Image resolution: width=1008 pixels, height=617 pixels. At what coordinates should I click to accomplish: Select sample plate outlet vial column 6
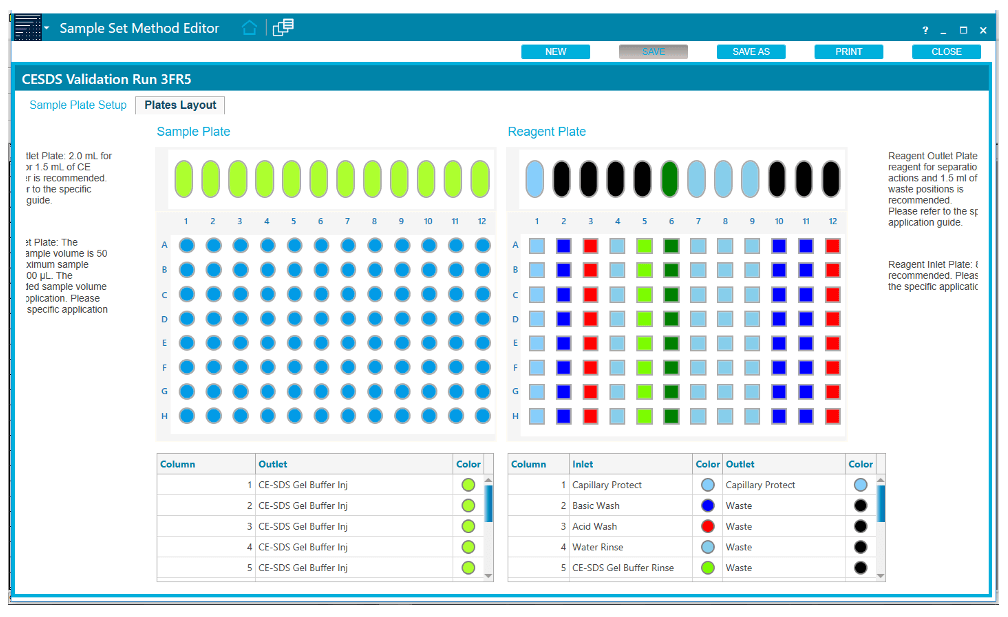pos(319,179)
